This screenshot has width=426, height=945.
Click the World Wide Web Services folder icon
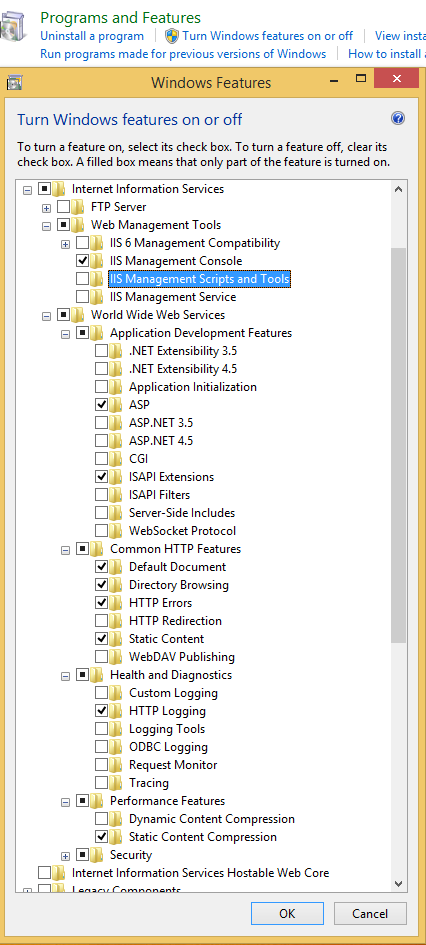pyautogui.click(x=78, y=315)
